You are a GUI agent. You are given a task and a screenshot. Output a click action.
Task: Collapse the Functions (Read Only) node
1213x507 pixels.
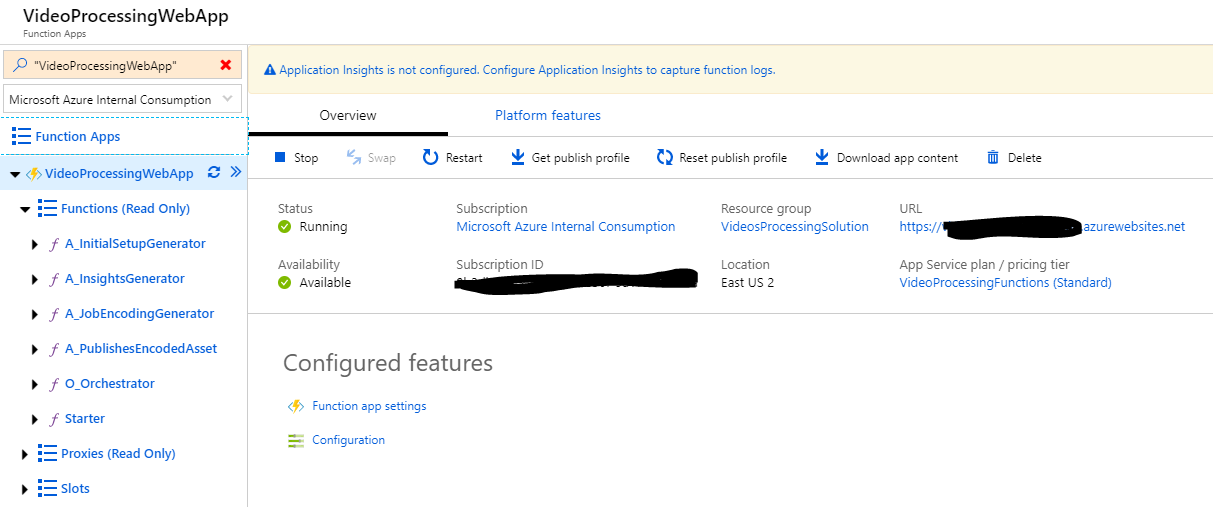point(25,209)
